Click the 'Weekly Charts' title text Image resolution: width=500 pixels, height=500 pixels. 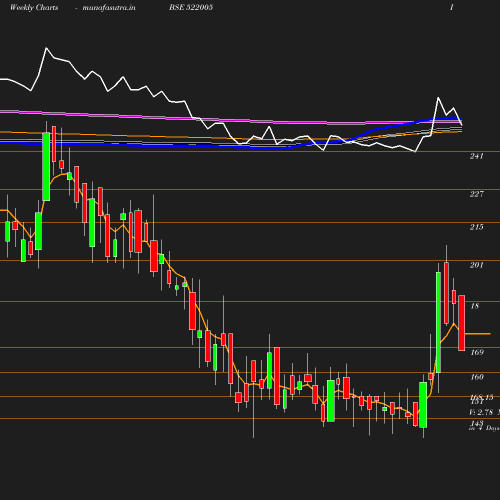tap(34, 7)
